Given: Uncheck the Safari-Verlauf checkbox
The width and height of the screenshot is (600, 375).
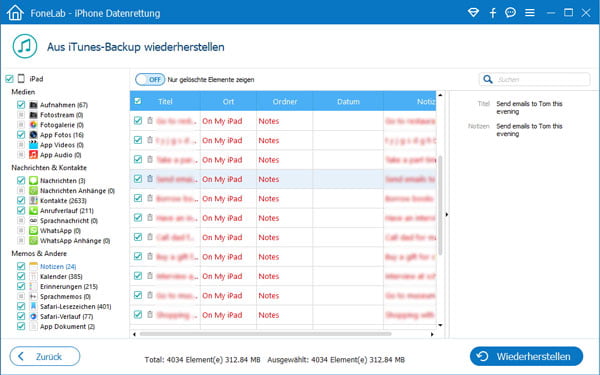Looking at the screenshot, I should click(x=21, y=316).
